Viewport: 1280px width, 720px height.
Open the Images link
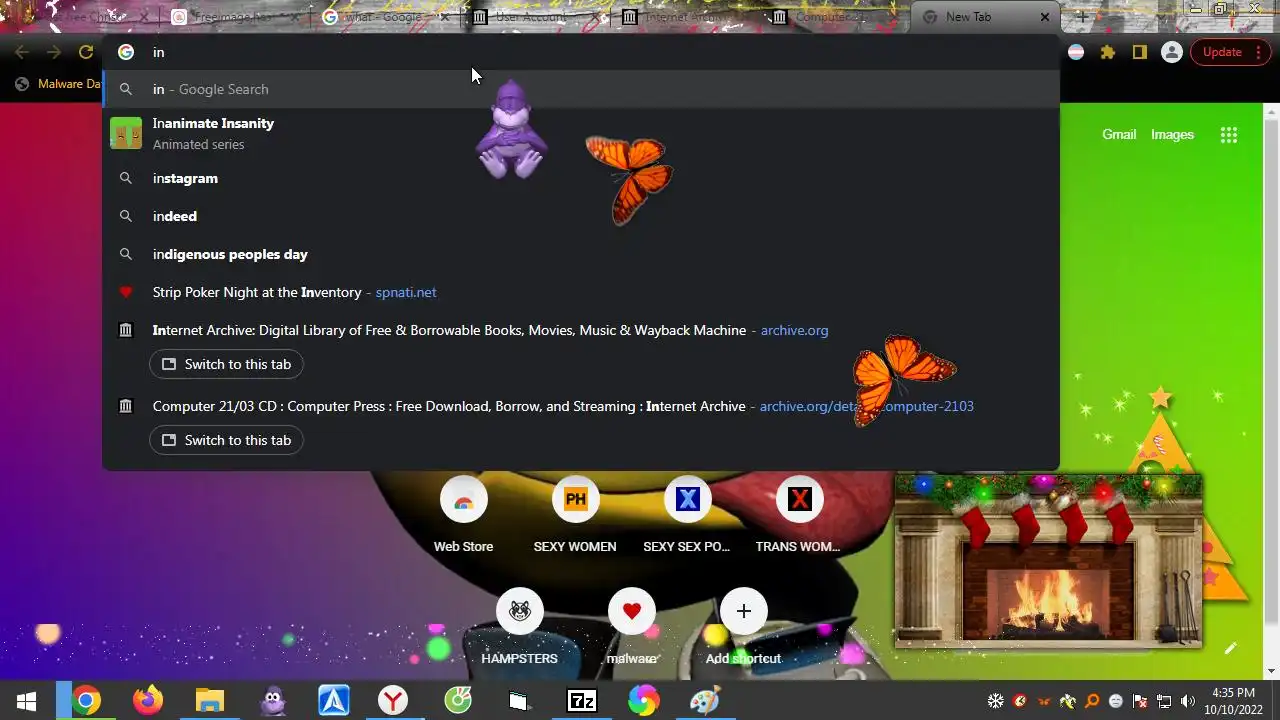[x=1172, y=134]
